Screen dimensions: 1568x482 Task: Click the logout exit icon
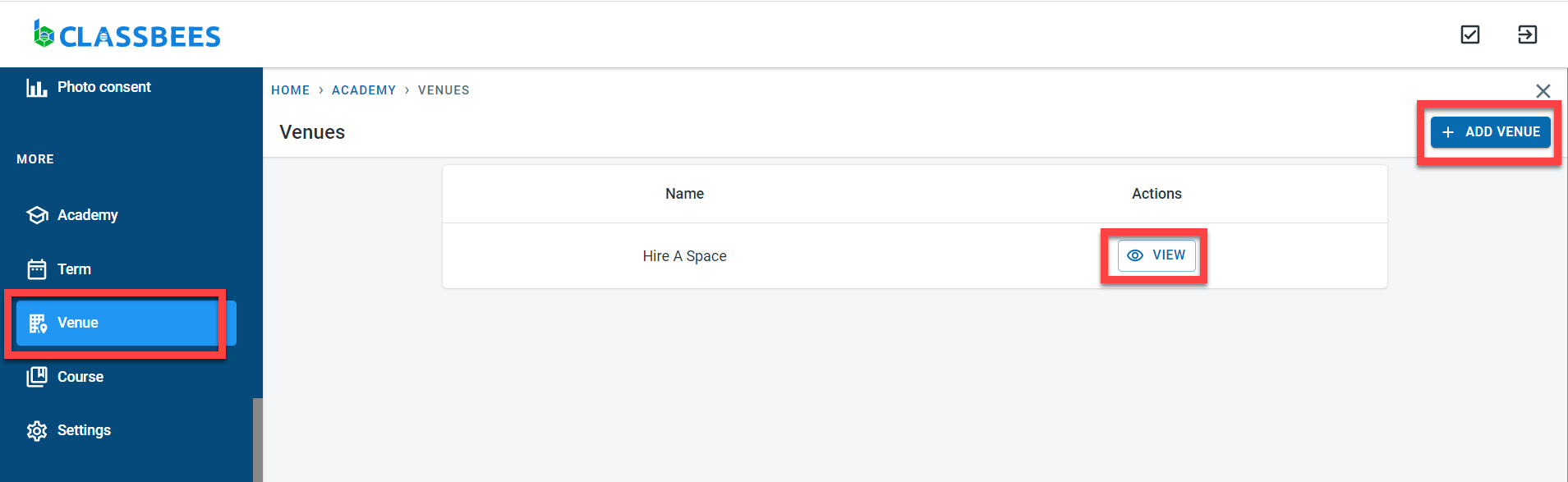coord(1527,34)
